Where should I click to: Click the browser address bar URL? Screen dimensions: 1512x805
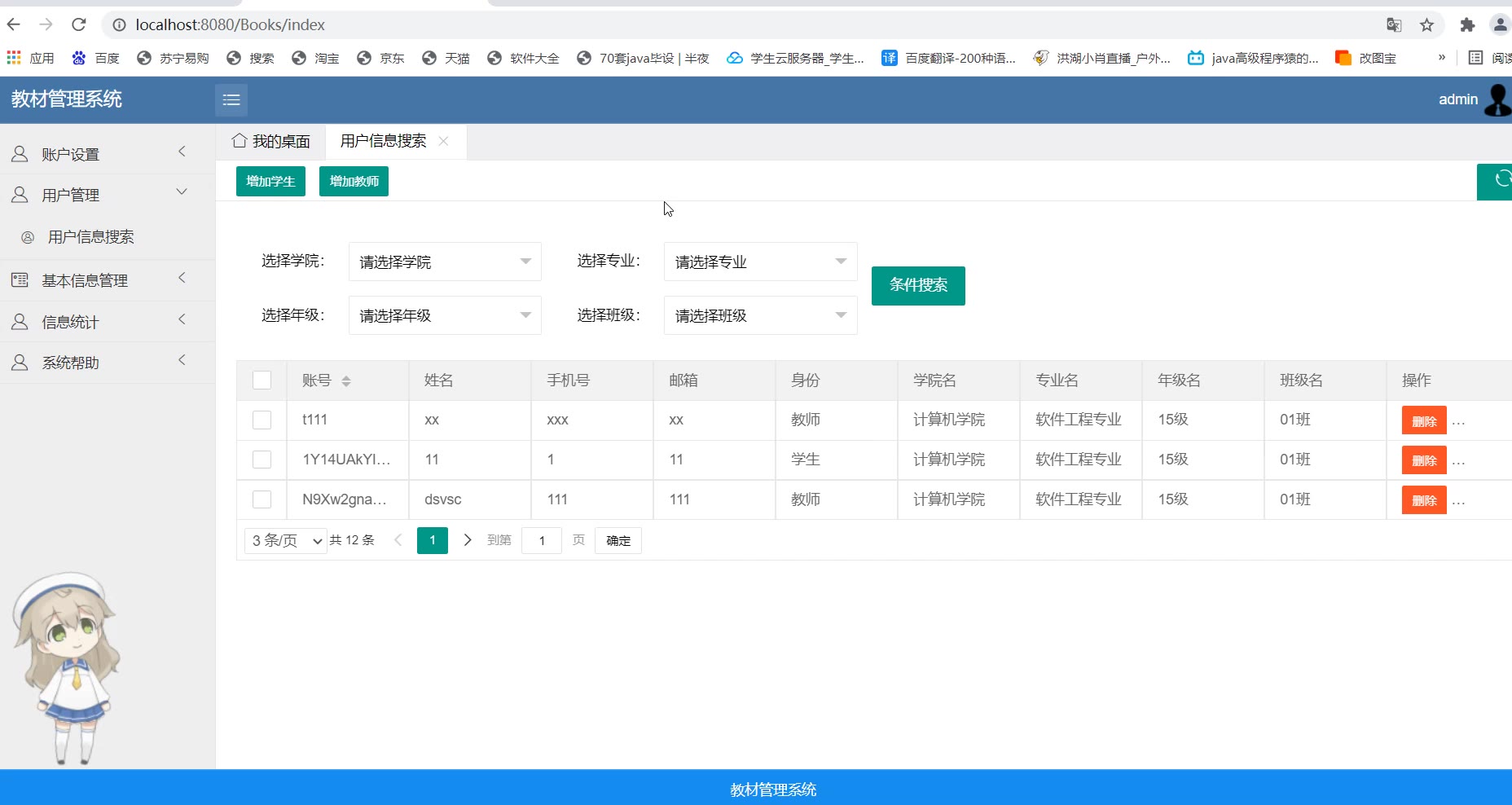[x=230, y=25]
